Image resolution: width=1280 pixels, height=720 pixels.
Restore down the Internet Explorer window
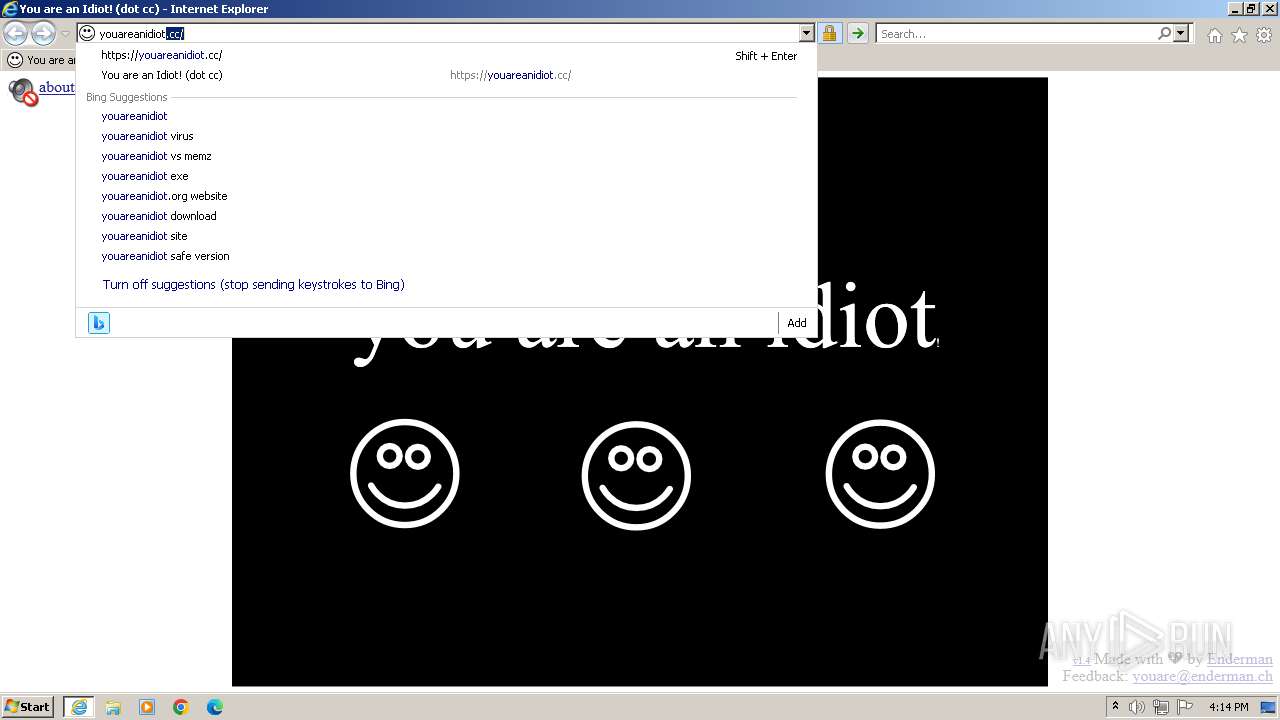pyautogui.click(x=1250, y=9)
